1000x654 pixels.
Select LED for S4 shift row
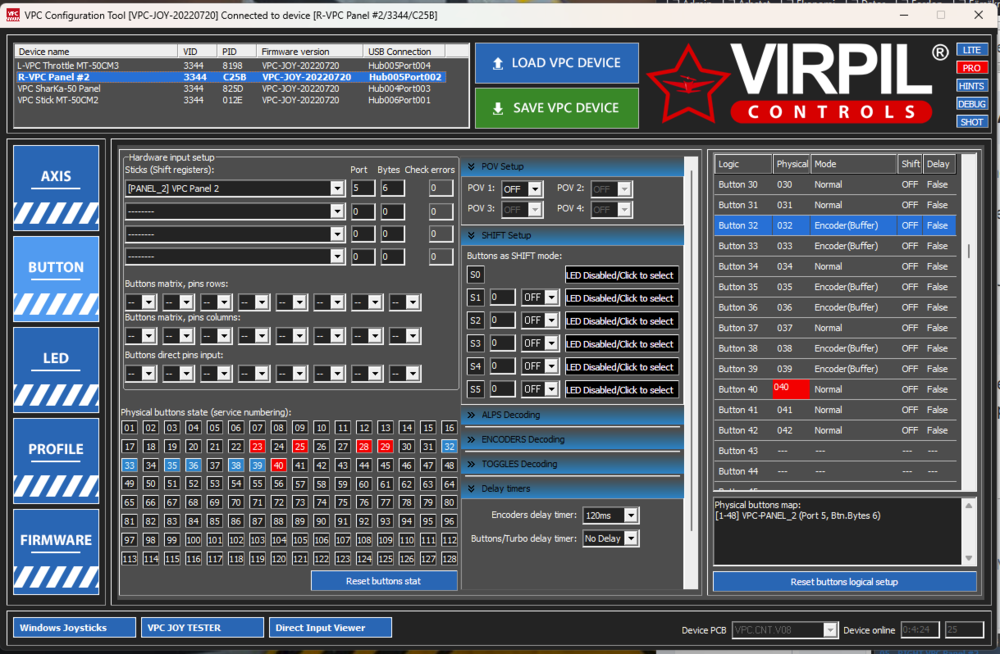click(x=621, y=367)
